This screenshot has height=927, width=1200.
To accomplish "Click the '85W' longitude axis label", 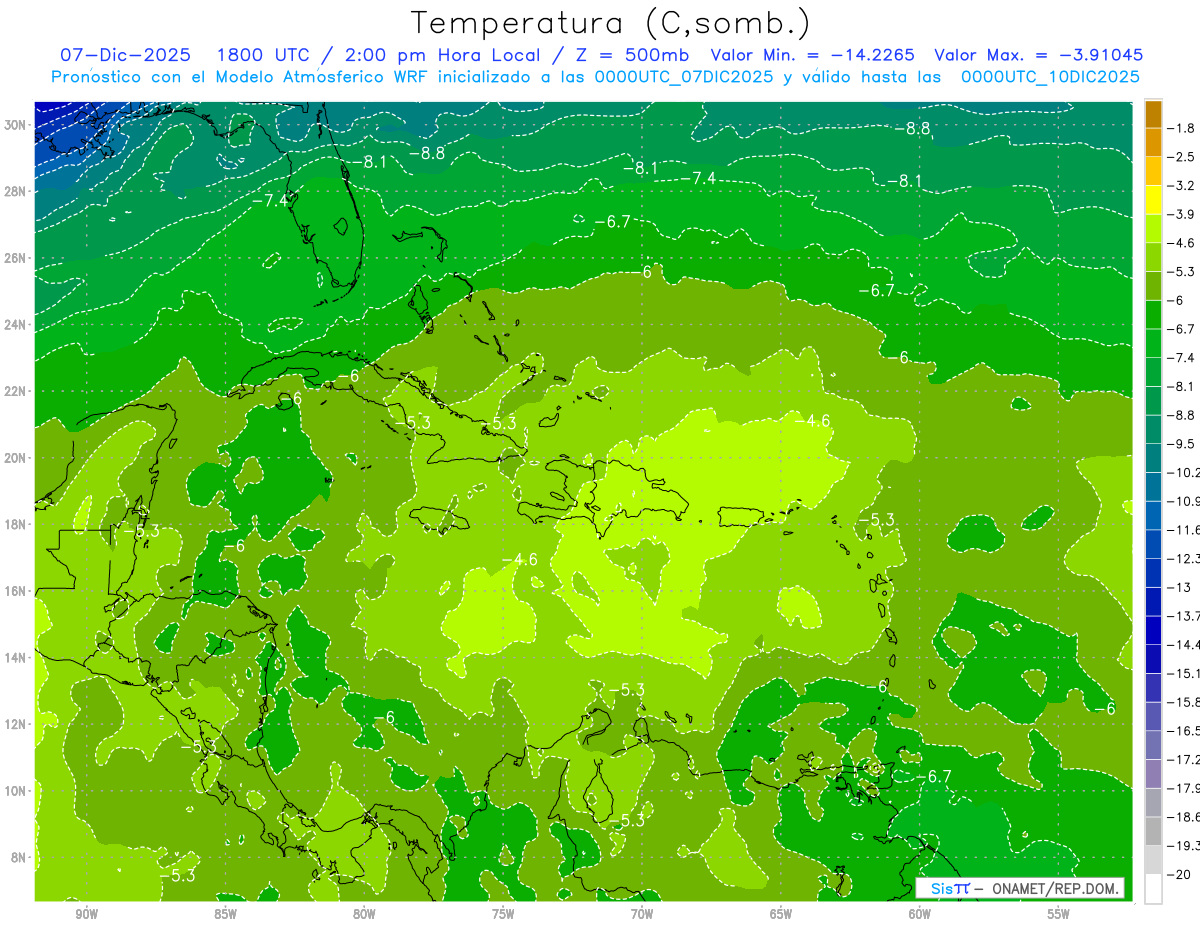I will pyautogui.click(x=225, y=914).
